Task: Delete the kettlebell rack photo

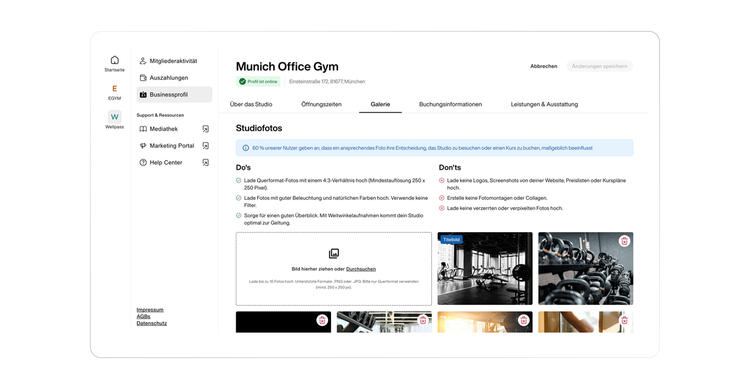Action: coord(624,241)
